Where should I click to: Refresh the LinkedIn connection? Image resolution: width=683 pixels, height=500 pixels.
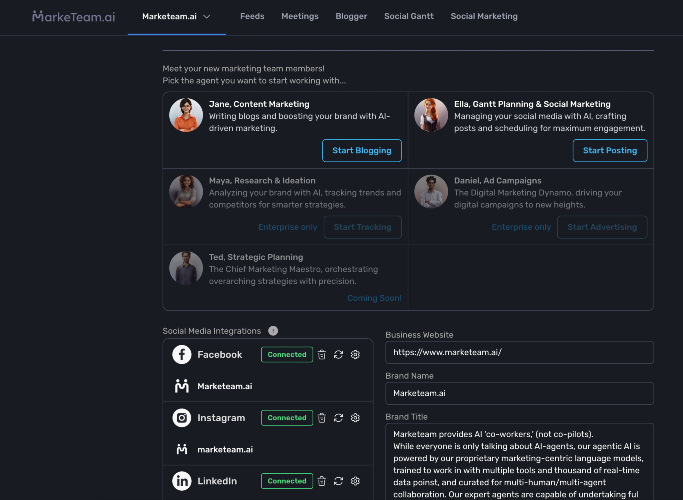338,481
